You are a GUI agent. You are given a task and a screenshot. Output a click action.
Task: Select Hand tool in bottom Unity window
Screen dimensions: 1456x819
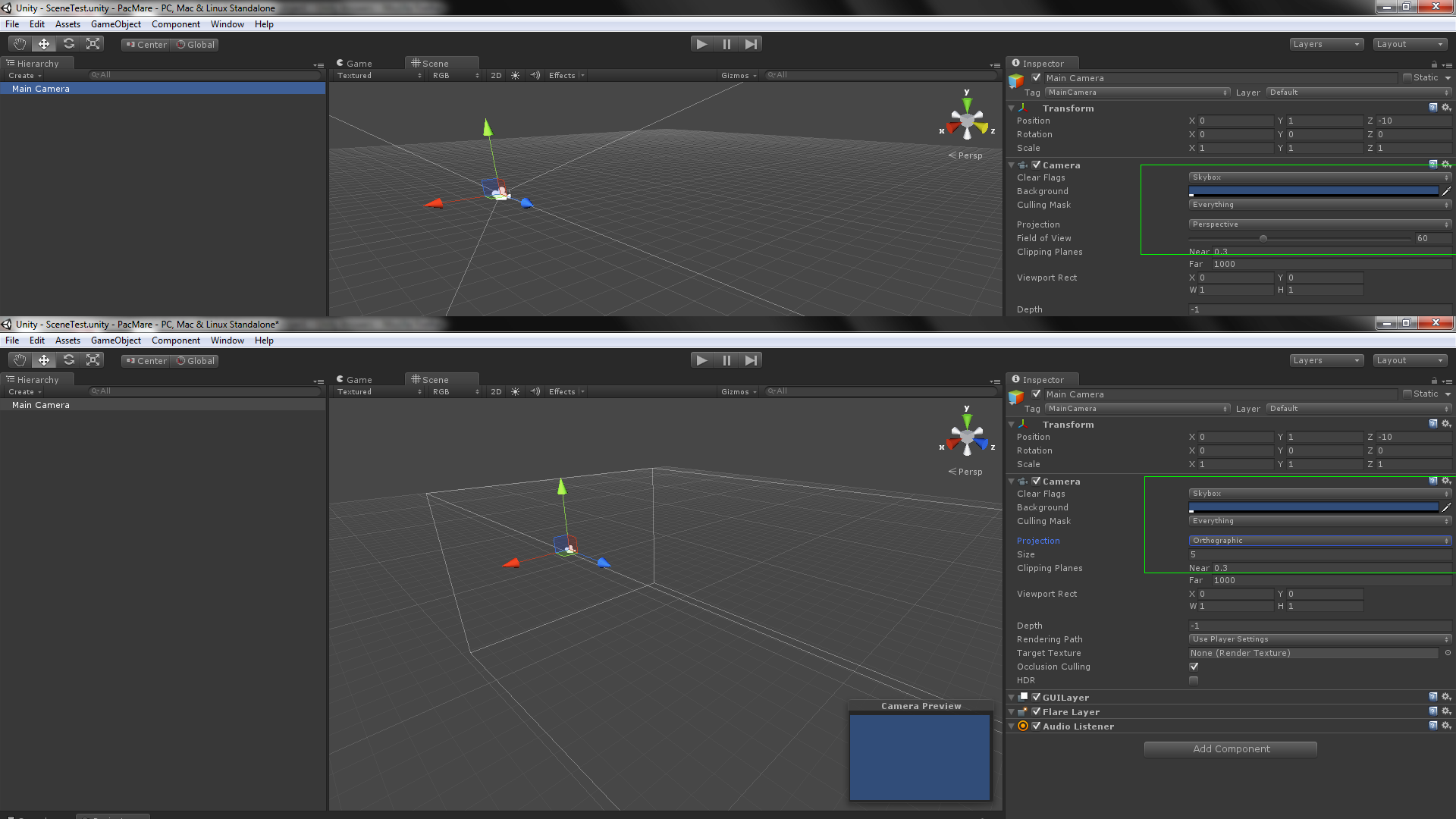tap(20, 360)
